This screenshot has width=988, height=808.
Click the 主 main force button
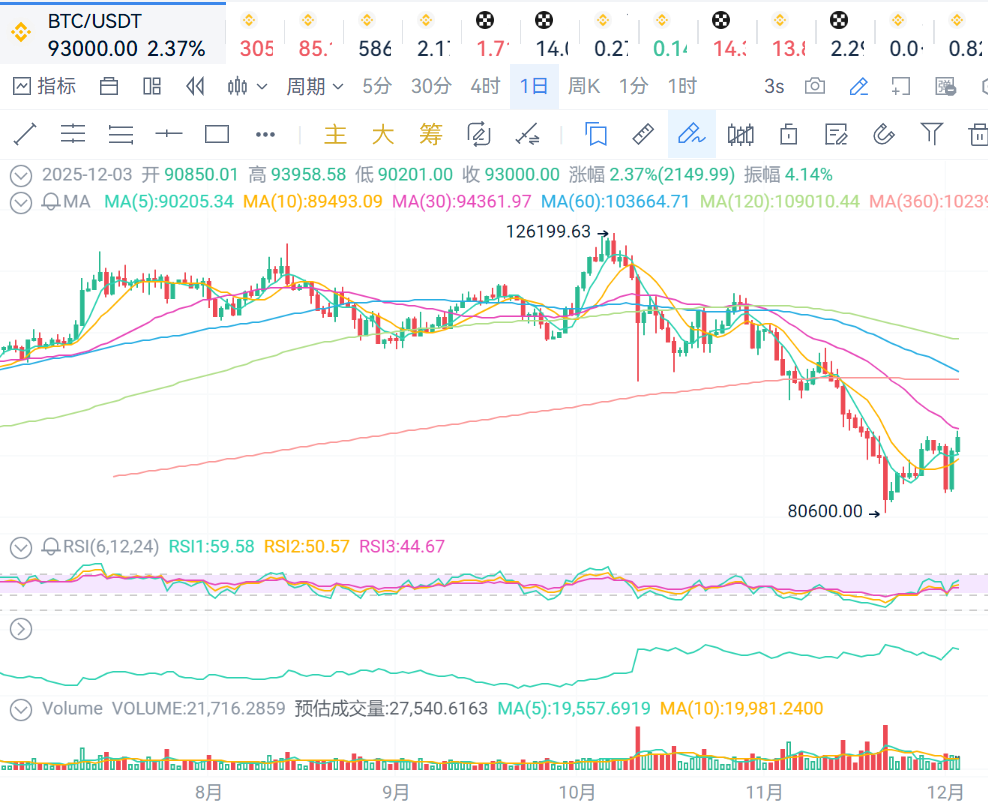336,134
